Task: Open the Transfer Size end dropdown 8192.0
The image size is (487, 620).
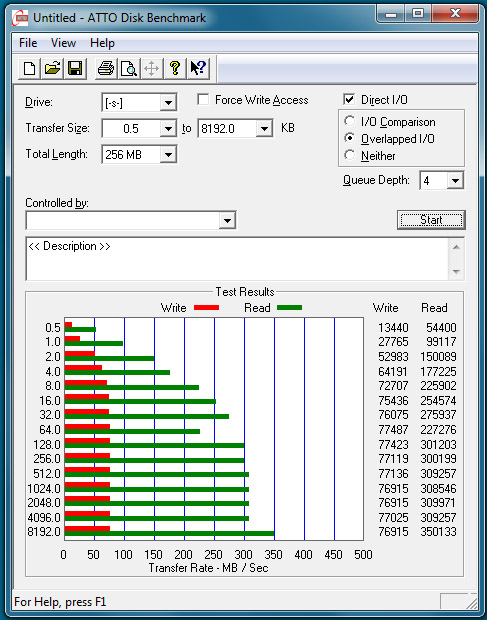Action: pyautogui.click(x=264, y=129)
